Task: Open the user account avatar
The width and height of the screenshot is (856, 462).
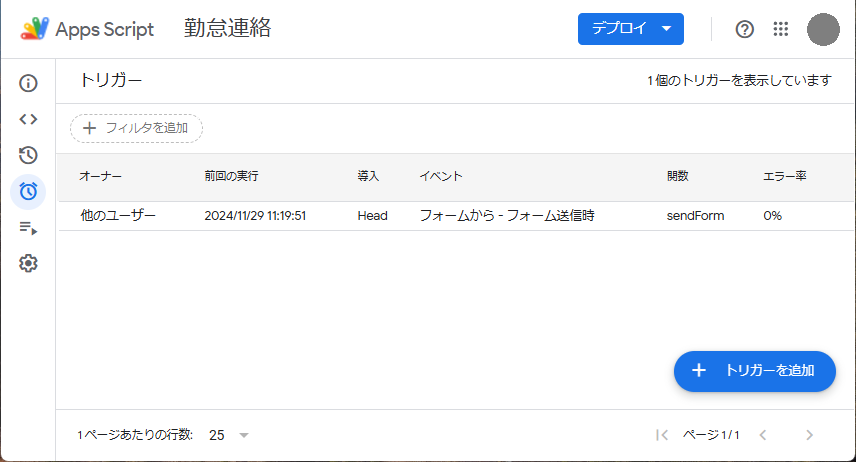Action: tap(823, 29)
